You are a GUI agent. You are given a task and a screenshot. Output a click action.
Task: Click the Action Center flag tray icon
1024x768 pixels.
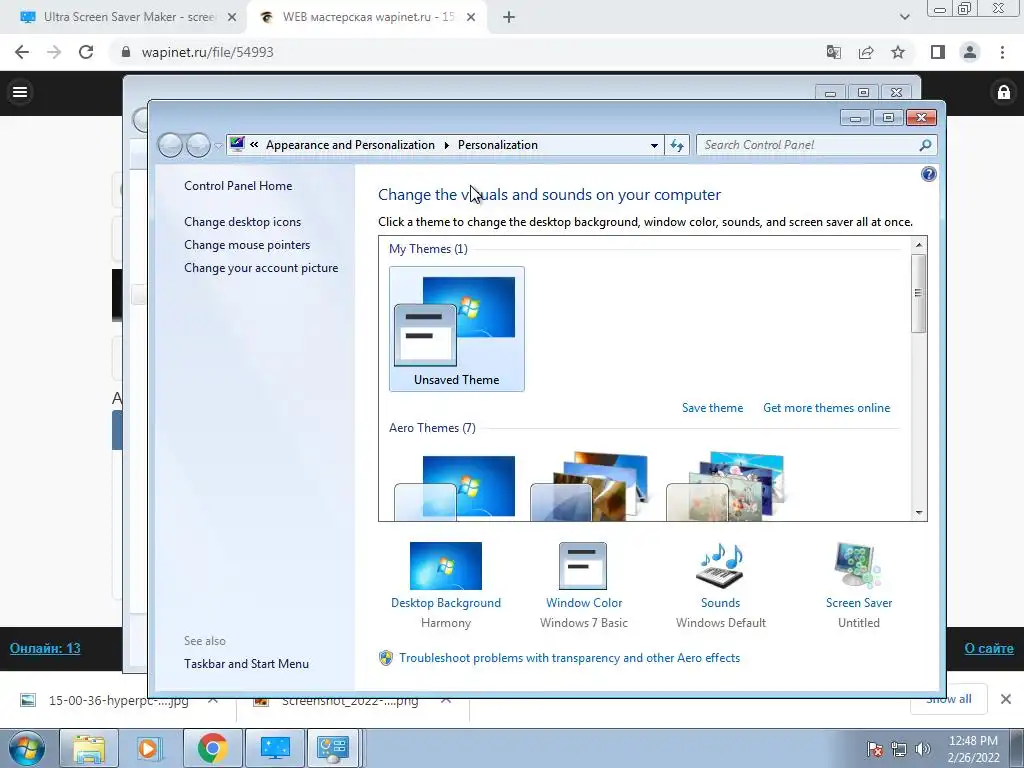click(875, 749)
